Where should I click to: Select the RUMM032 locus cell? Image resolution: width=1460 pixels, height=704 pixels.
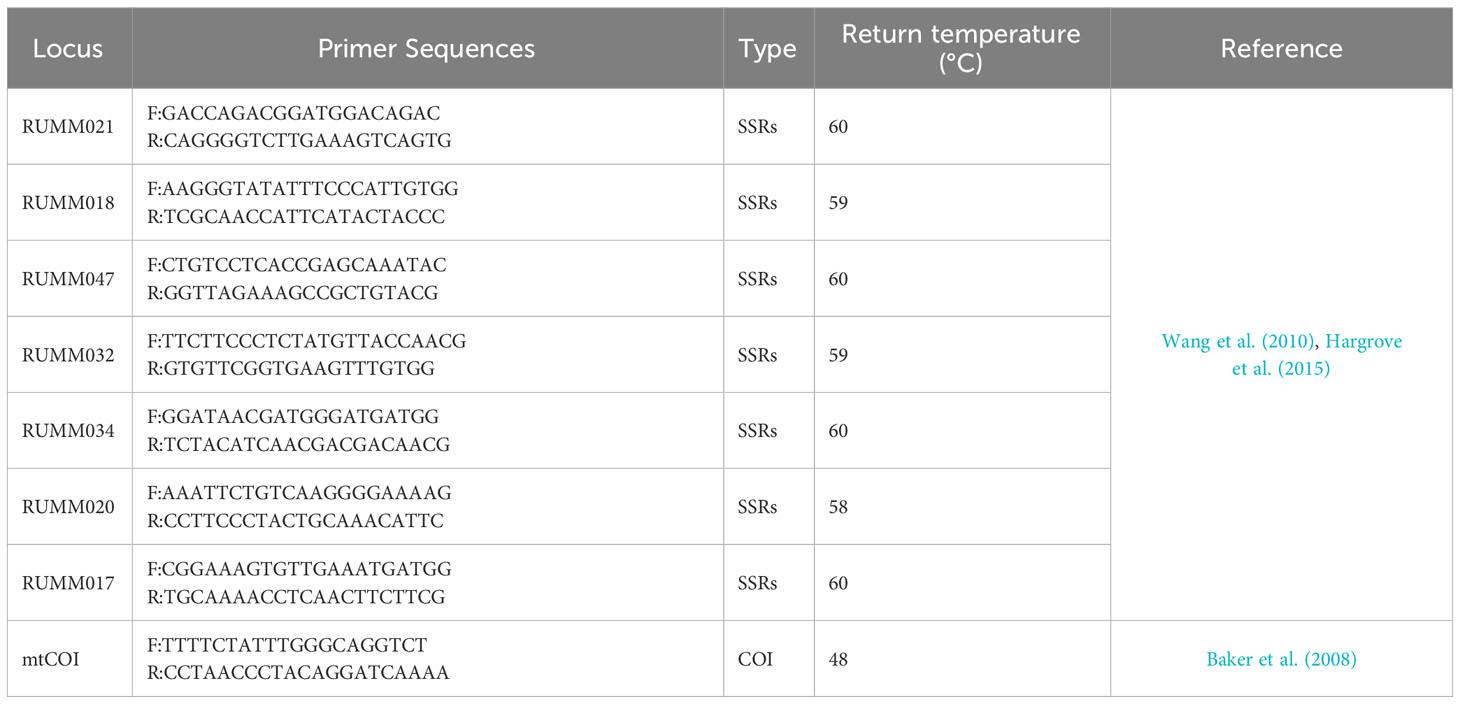(x=69, y=355)
